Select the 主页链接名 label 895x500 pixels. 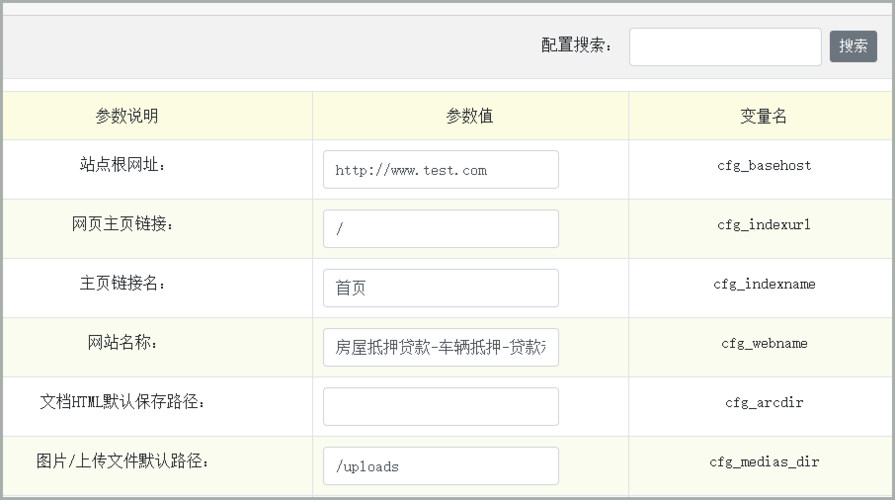click(123, 283)
